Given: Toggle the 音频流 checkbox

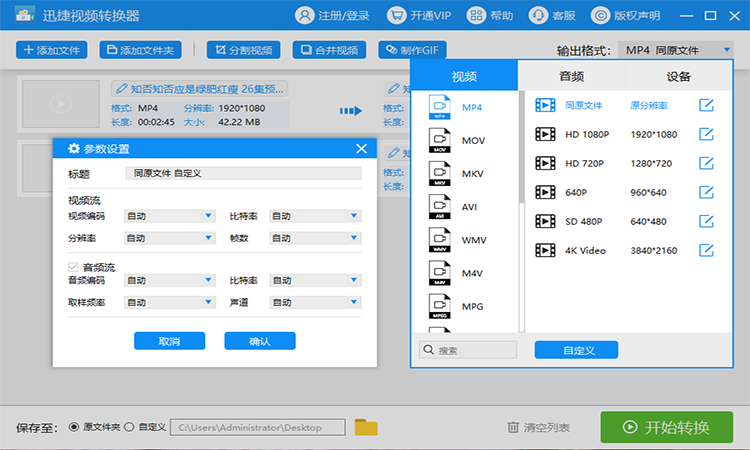Looking at the screenshot, I should point(73,267).
